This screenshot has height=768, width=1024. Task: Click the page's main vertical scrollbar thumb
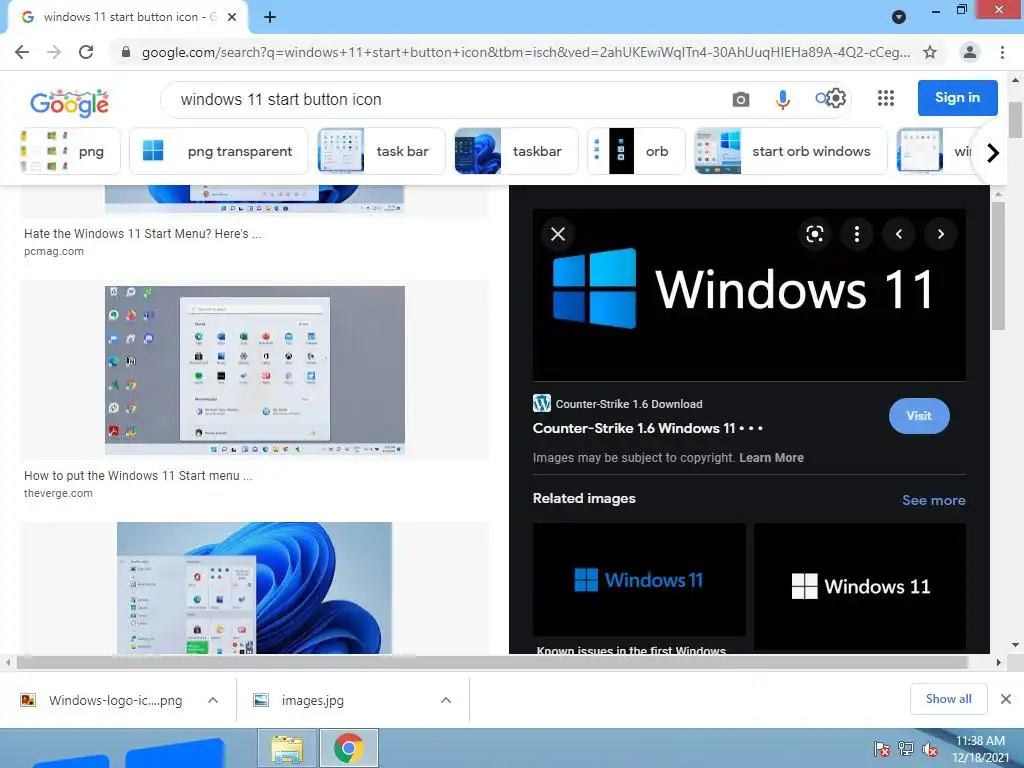click(x=1015, y=120)
